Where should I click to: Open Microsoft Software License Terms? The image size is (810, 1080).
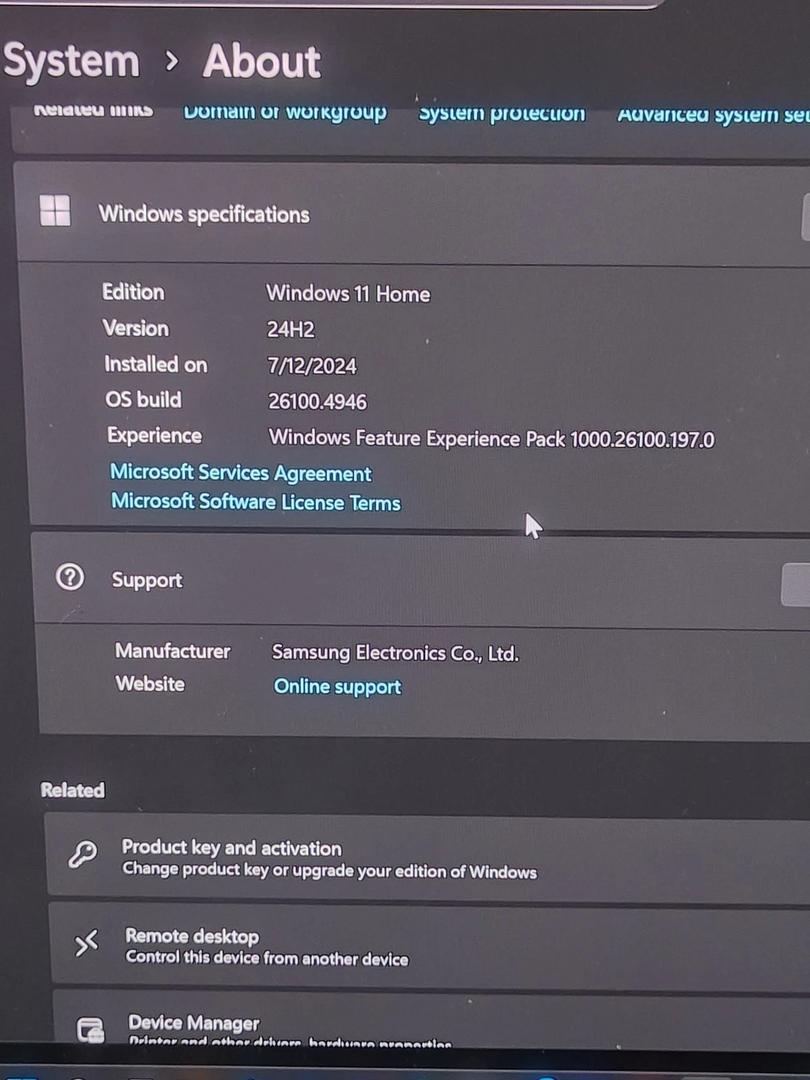[x=256, y=501]
